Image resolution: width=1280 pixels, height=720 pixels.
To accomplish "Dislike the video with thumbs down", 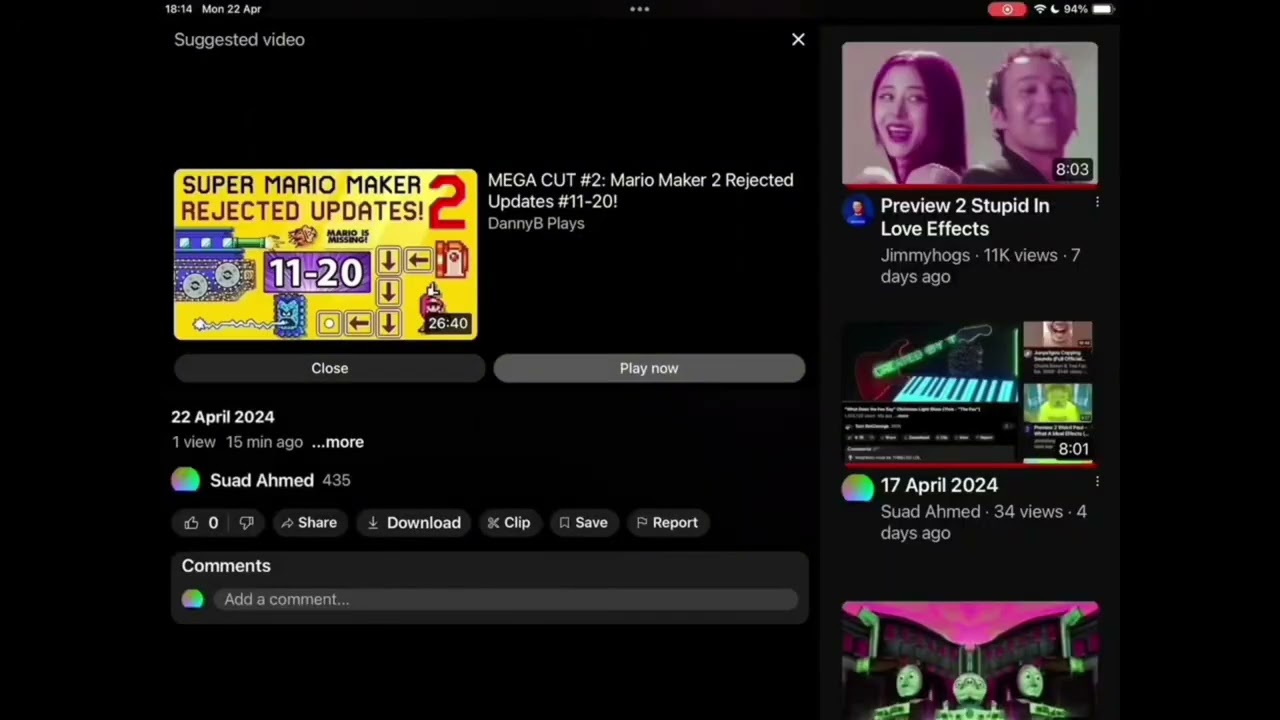I will (246, 523).
